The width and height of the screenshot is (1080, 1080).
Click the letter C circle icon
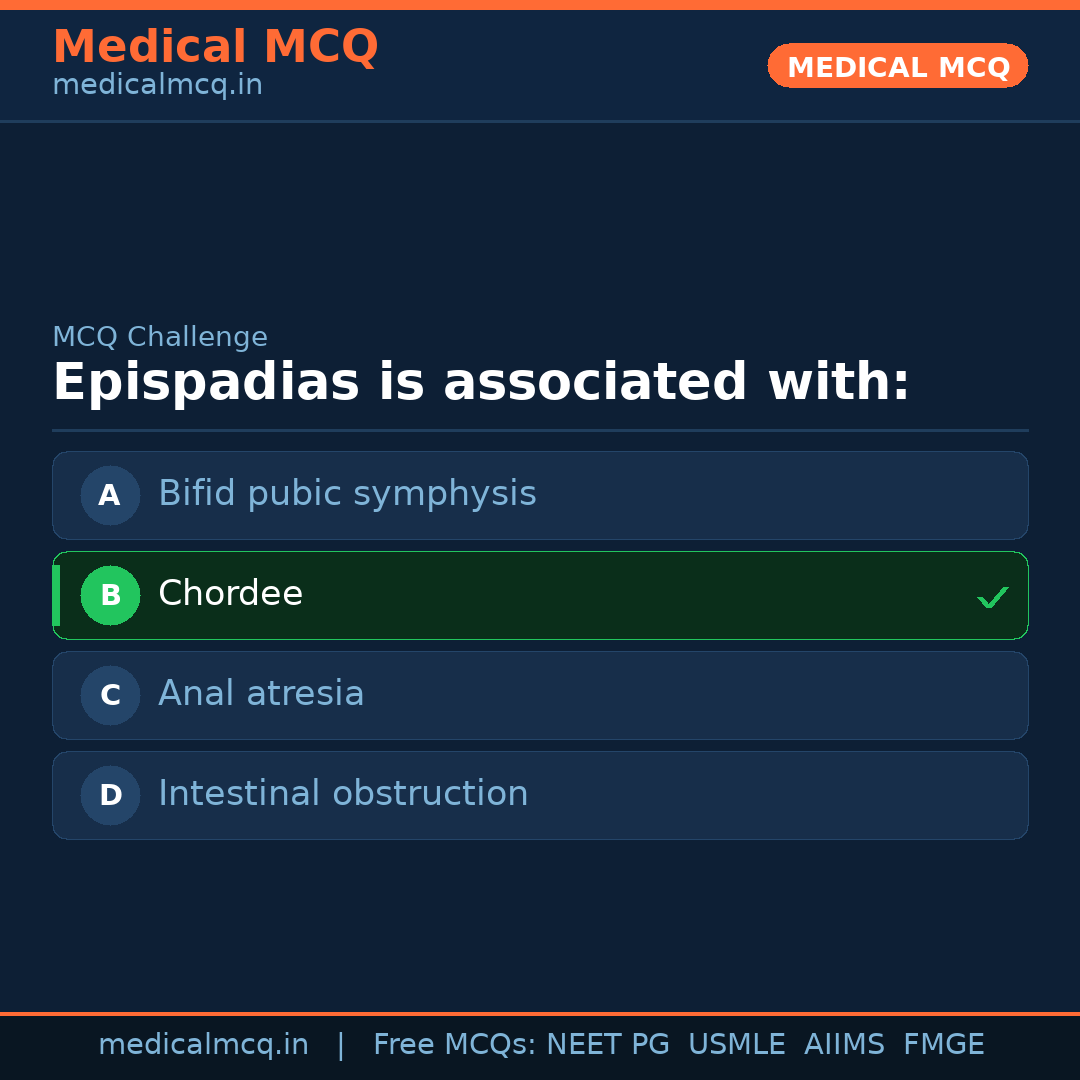[x=110, y=695]
